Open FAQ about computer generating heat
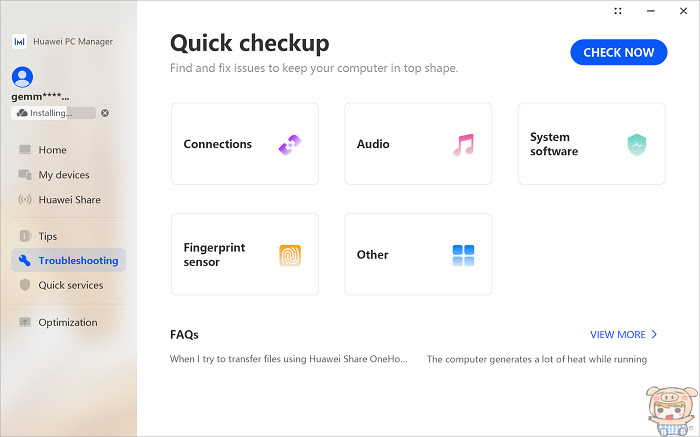The width and height of the screenshot is (700, 437). [x=537, y=359]
